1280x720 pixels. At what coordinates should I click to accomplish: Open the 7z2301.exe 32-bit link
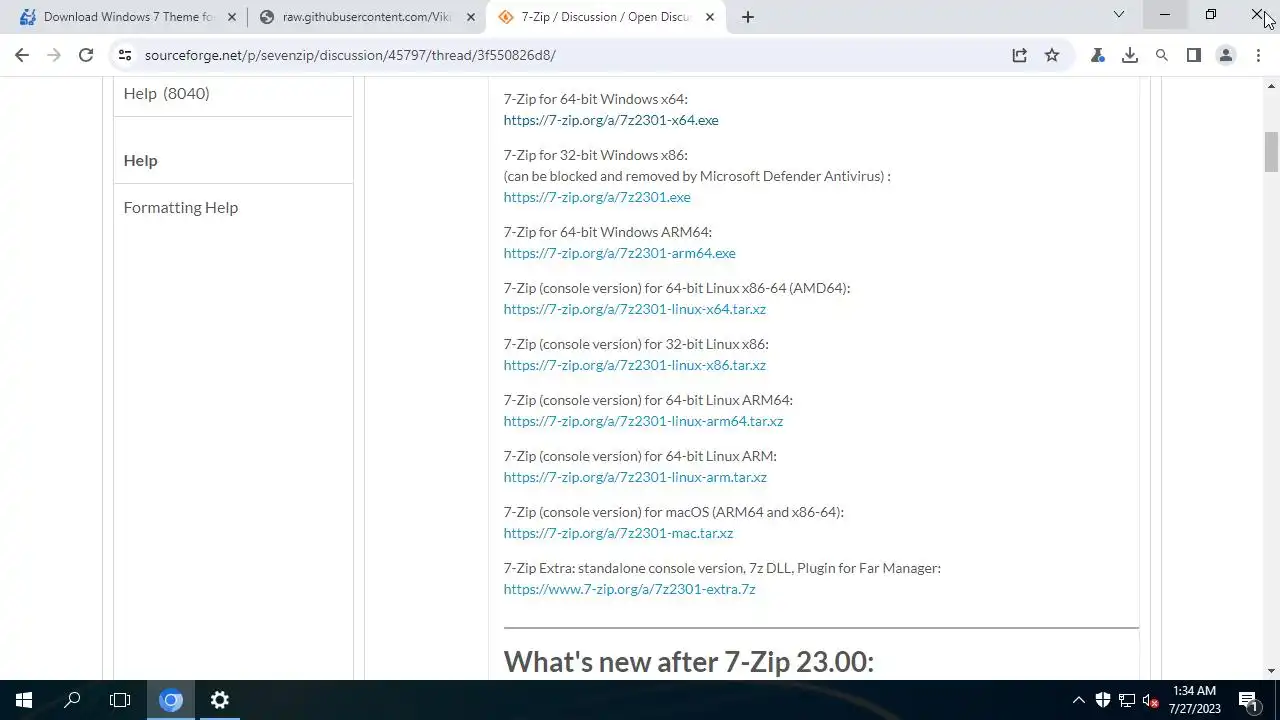pyautogui.click(x=597, y=197)
